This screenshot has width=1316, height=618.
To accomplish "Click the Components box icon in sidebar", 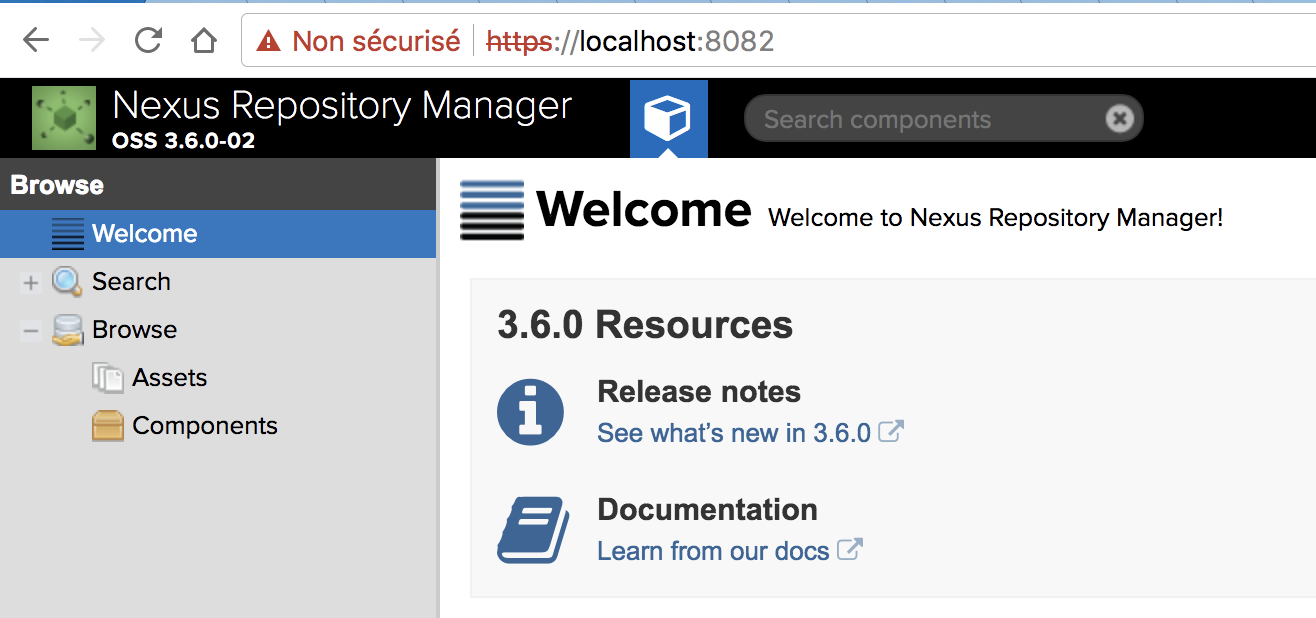I will click(x=107, y=426).
